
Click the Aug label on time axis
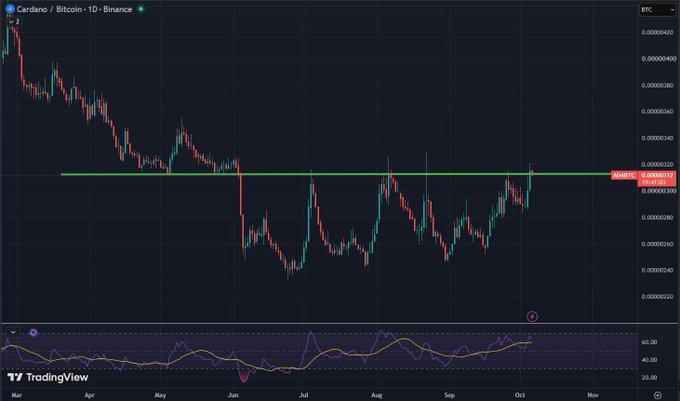coord(376,395)
